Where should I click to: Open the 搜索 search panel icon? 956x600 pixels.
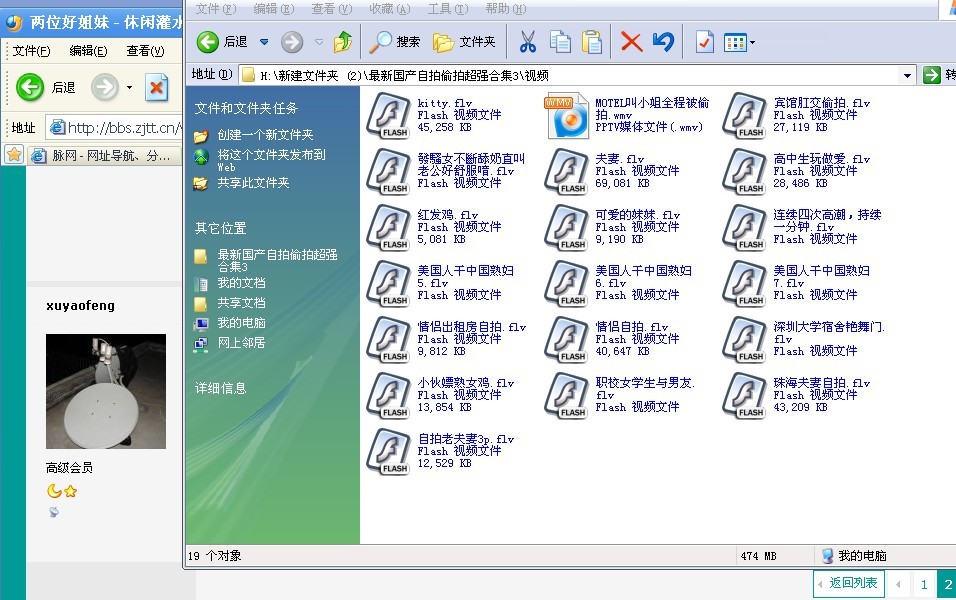tap(380, 42)
